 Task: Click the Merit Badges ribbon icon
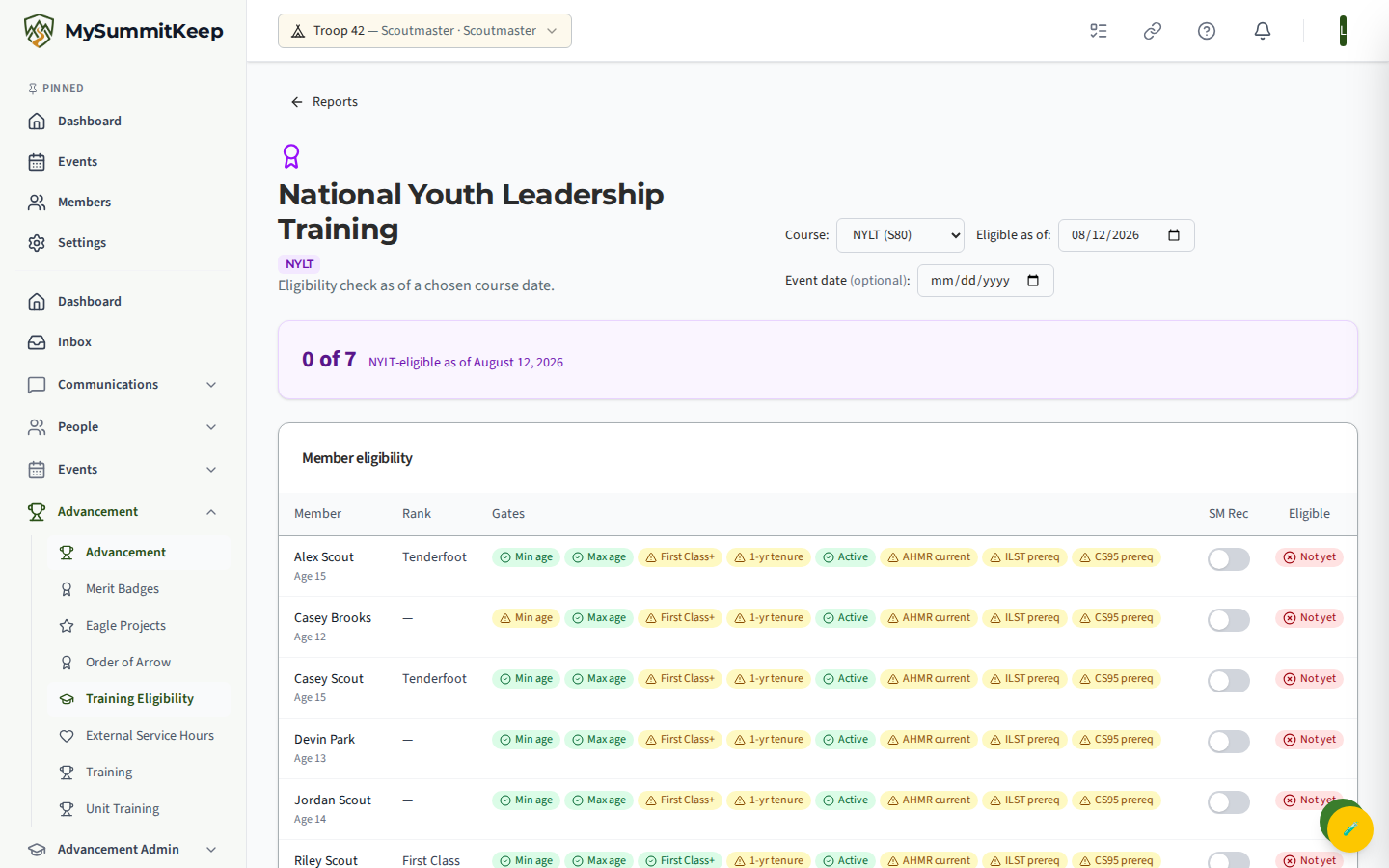[67, 589]
